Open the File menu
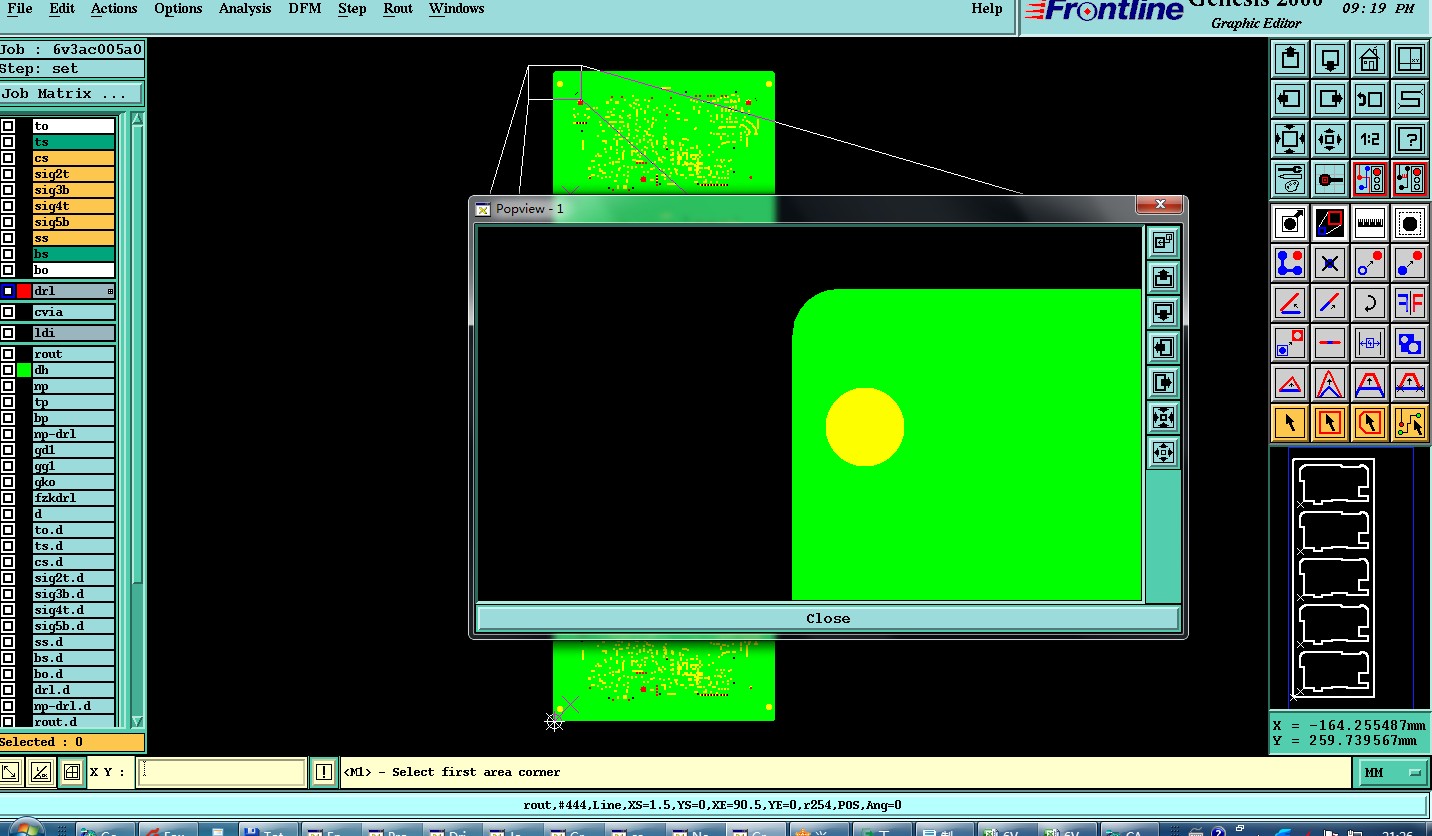 (20, 9)
